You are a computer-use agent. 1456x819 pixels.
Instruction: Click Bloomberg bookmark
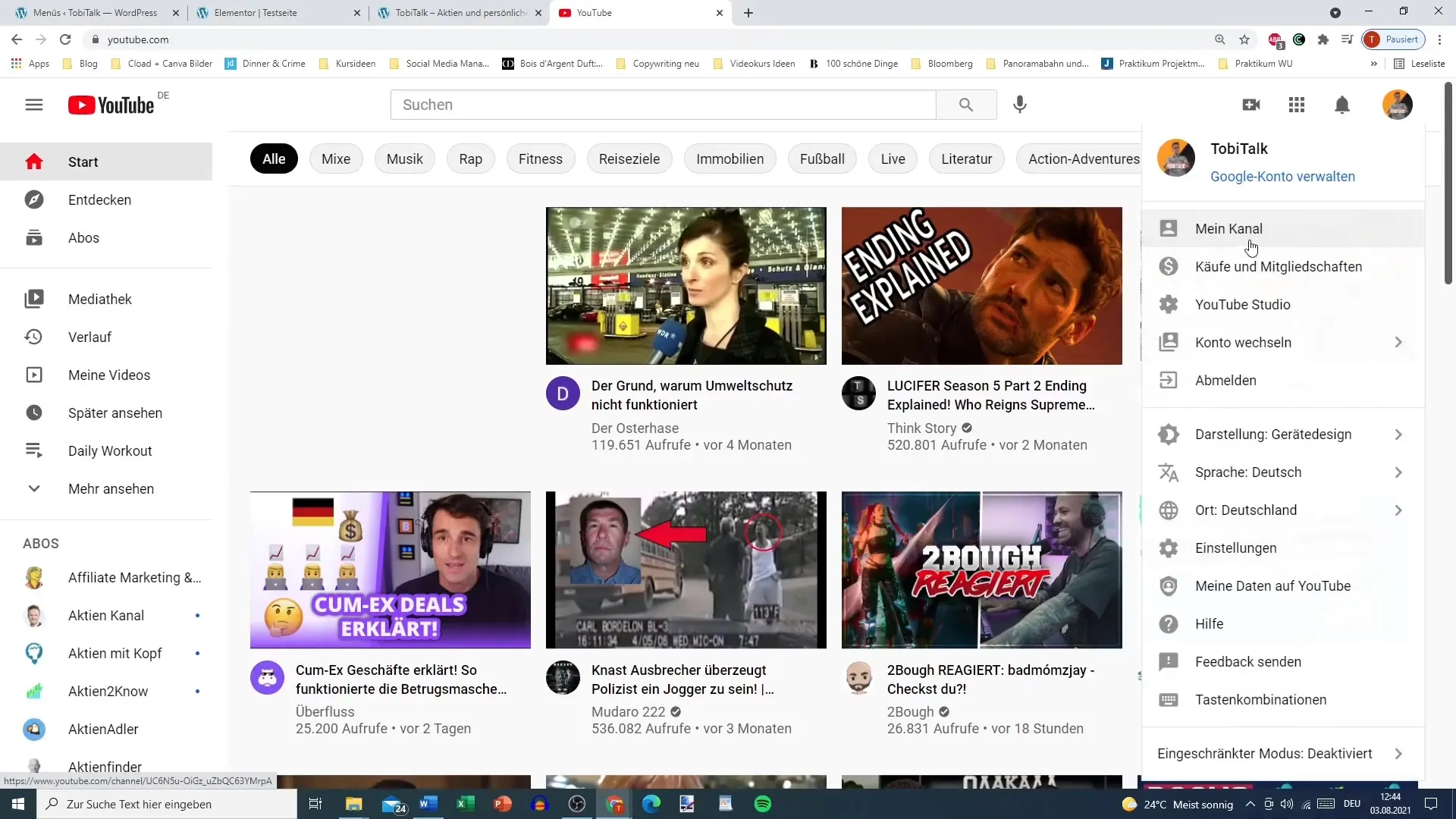pos(942,64)
